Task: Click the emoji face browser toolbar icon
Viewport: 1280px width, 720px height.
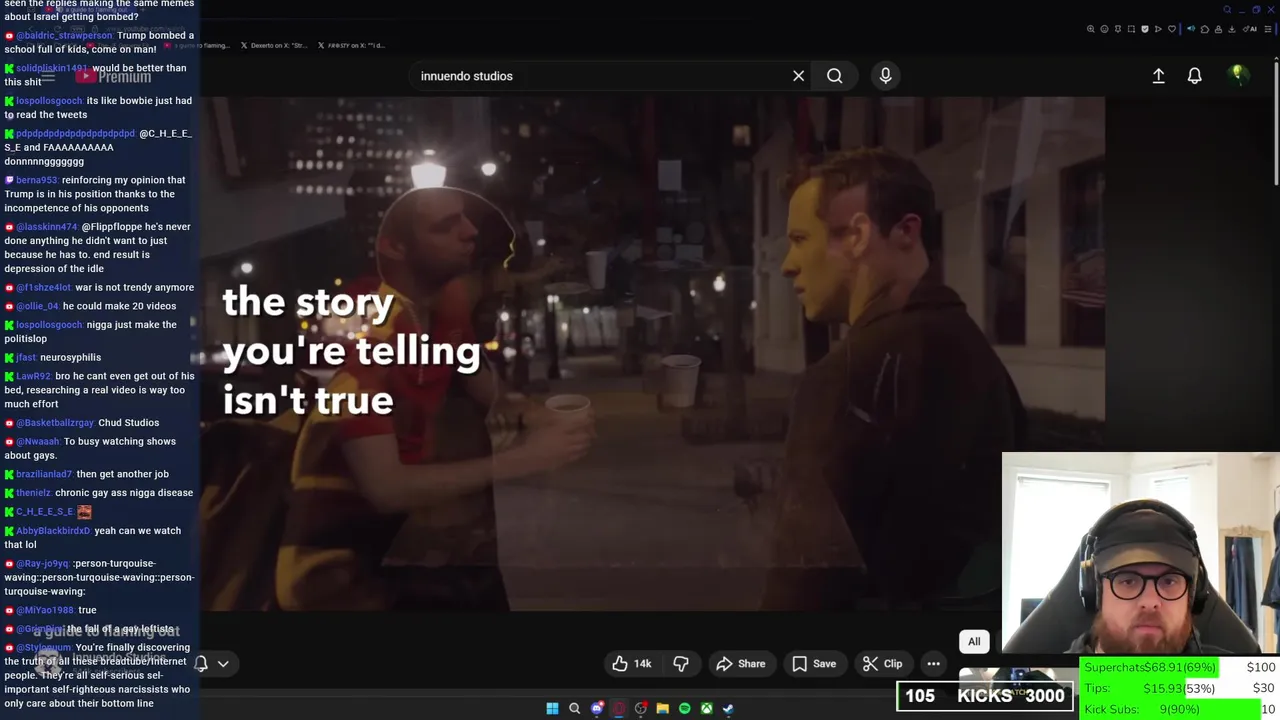Action: pyautogui.click(x=1104, y=29)
